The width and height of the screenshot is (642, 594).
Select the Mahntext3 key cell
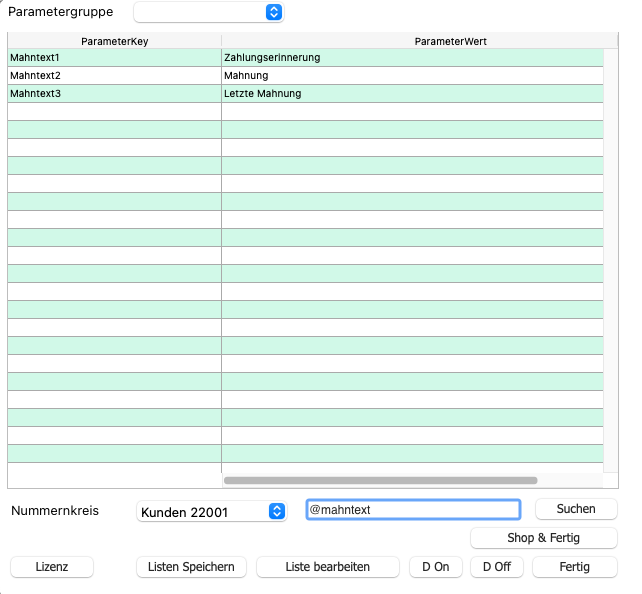115,94
